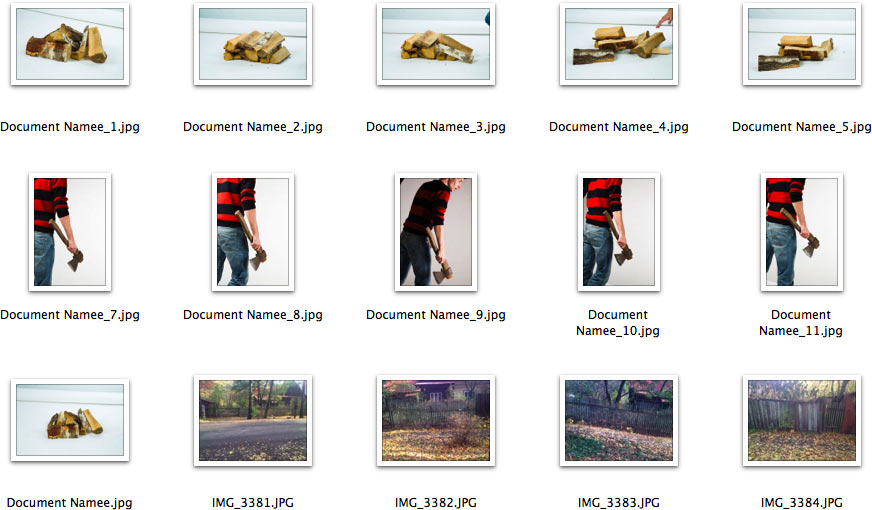872x510 pixels.
Task: Select the IMG_3383.JPG thumbnail
Action: coord(619,420)
